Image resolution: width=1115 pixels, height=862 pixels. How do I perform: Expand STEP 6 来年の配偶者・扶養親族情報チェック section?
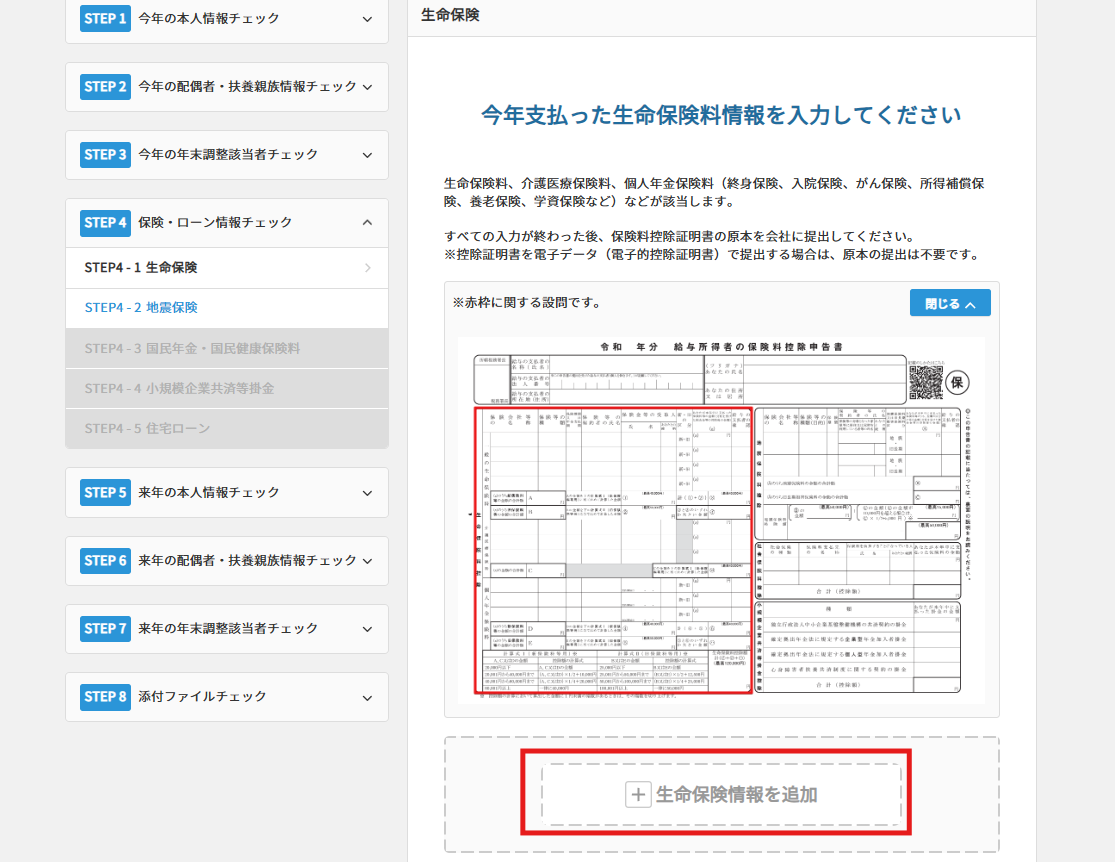227,561
